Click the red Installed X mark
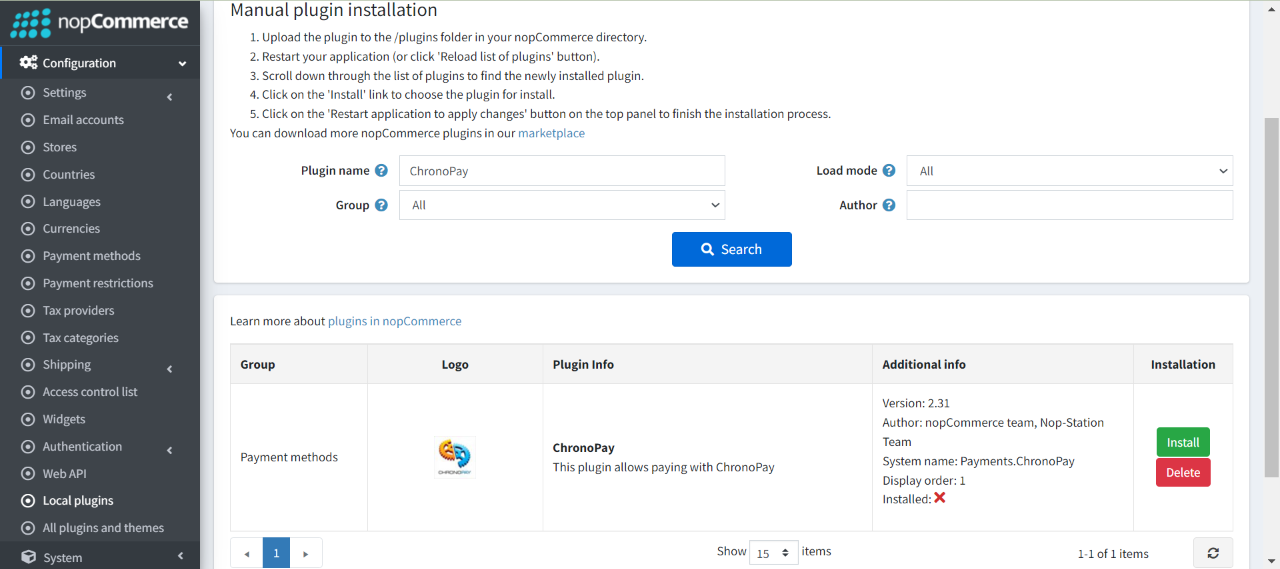Viewport: 1280px width, 569px height. point(940,498)
